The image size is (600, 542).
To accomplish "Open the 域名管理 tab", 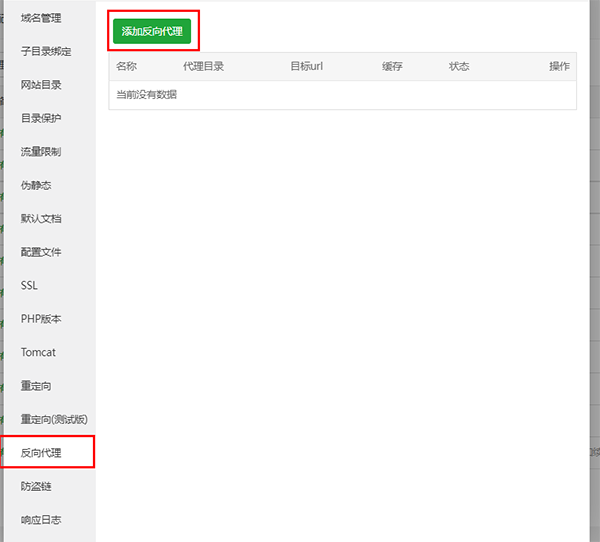I will 41,18.
